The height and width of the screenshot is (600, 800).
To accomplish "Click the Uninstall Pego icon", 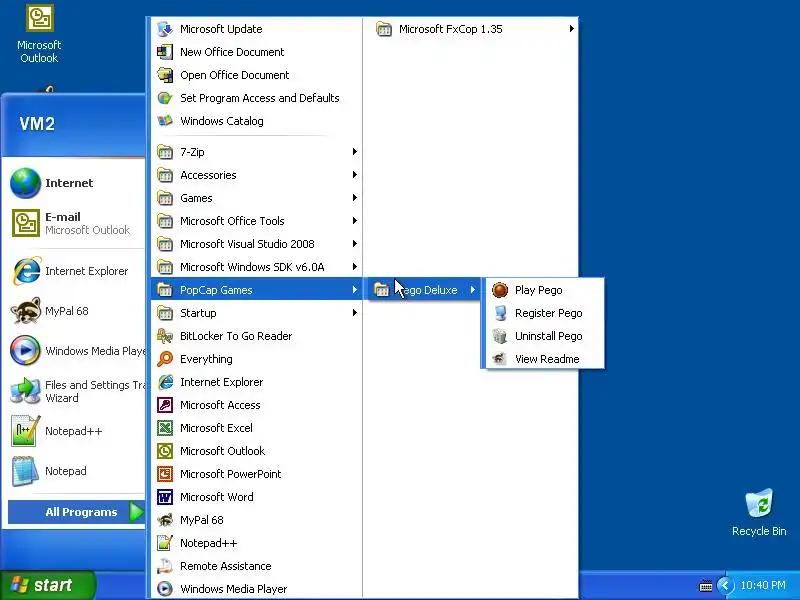I will pos(500,336).
